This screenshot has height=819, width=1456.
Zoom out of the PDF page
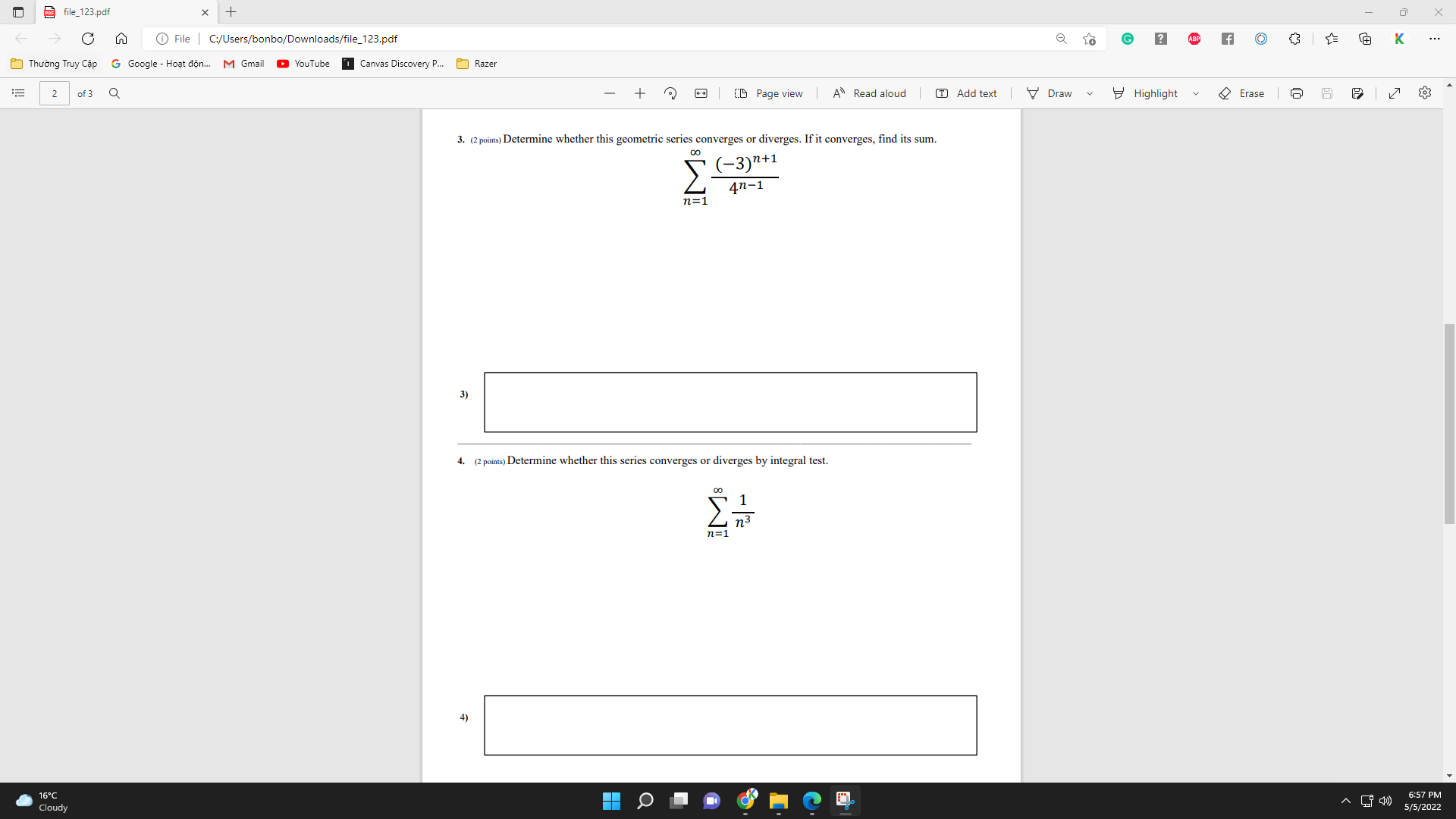coord(609,93)
